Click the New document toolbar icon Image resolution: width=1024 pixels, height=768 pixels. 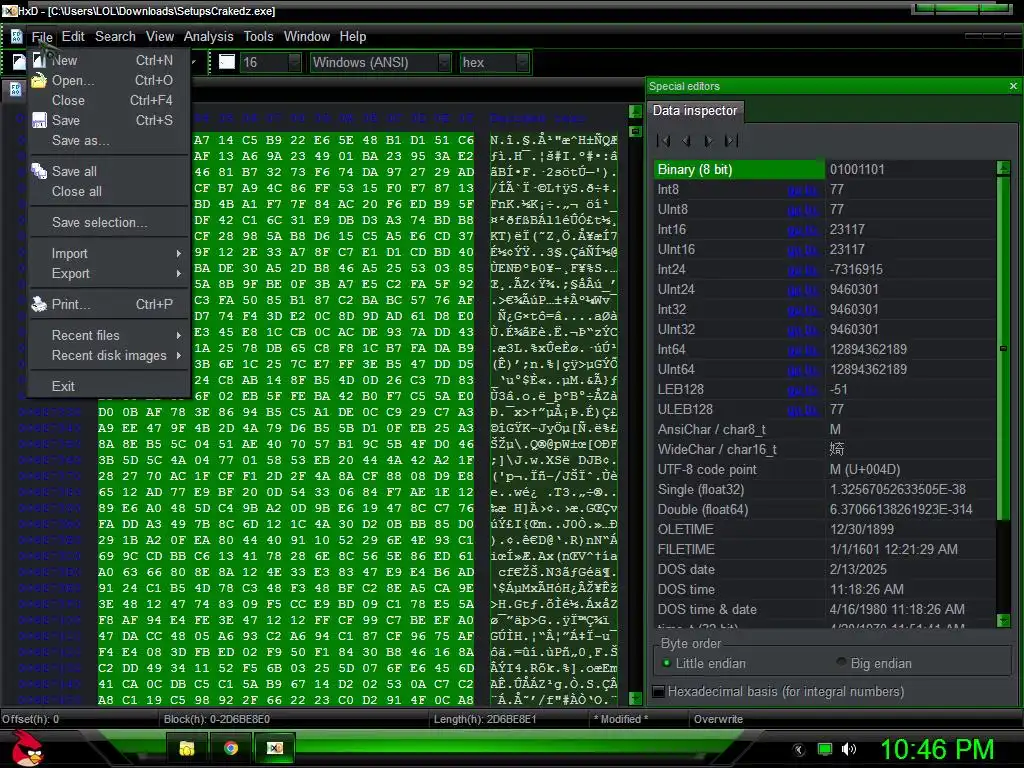tap(19, 62)
